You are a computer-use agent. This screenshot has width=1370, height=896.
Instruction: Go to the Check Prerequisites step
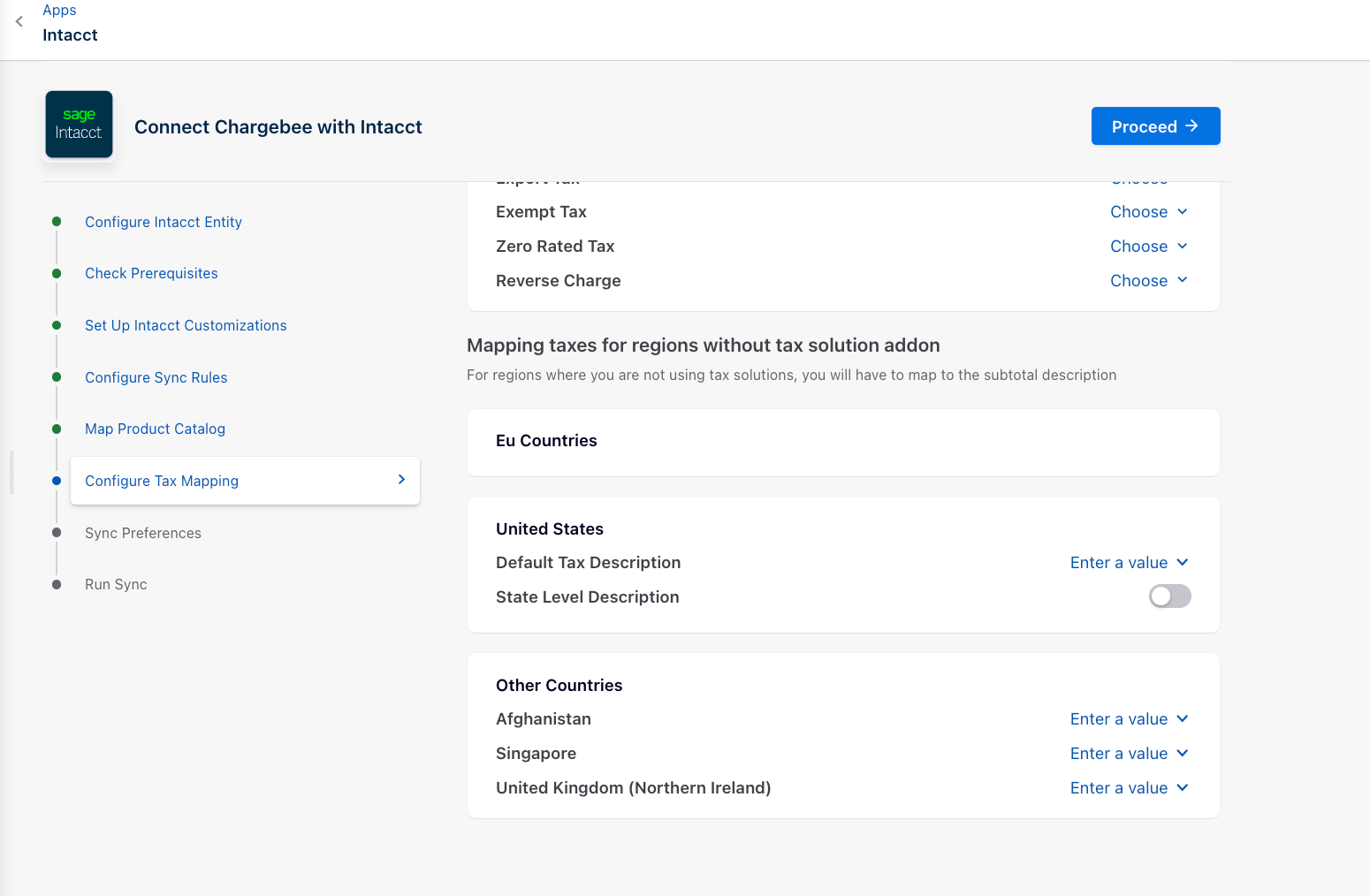pyautogui.click(x=151, y=274)
